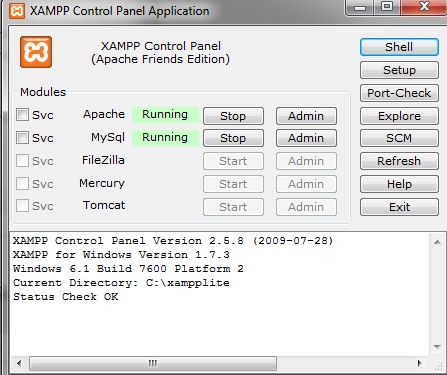
Task: Click the horizontal scrollbar thumb
Action: tap(153, 363)
